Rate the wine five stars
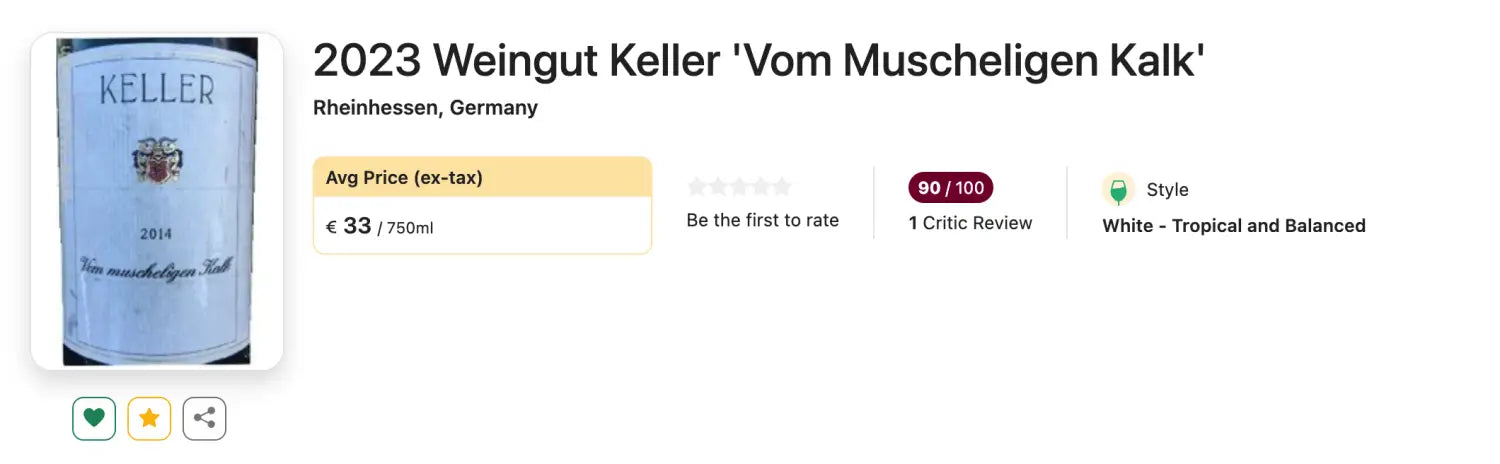 coord(781,187)
